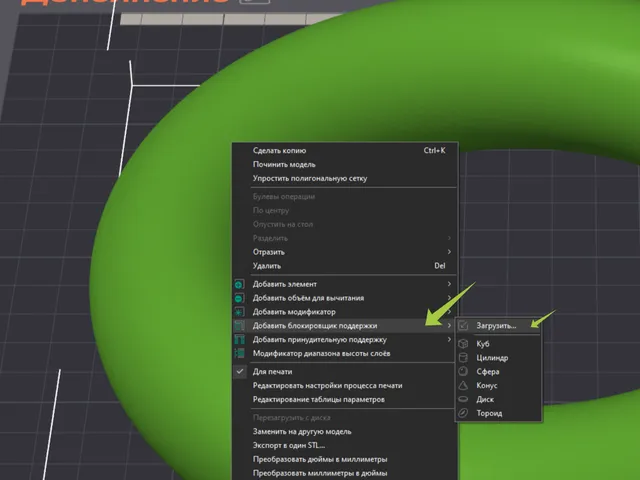The width and height of the screenshot is (640, 480).
Task: Click the layer height range modifier icon
Action: point(239,353)
